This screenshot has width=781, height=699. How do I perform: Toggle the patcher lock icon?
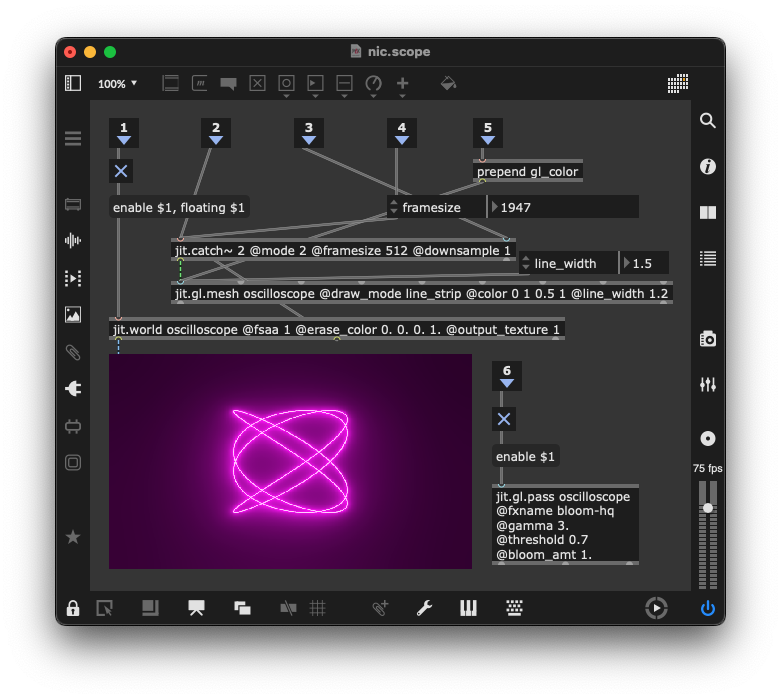coord(73,608)
